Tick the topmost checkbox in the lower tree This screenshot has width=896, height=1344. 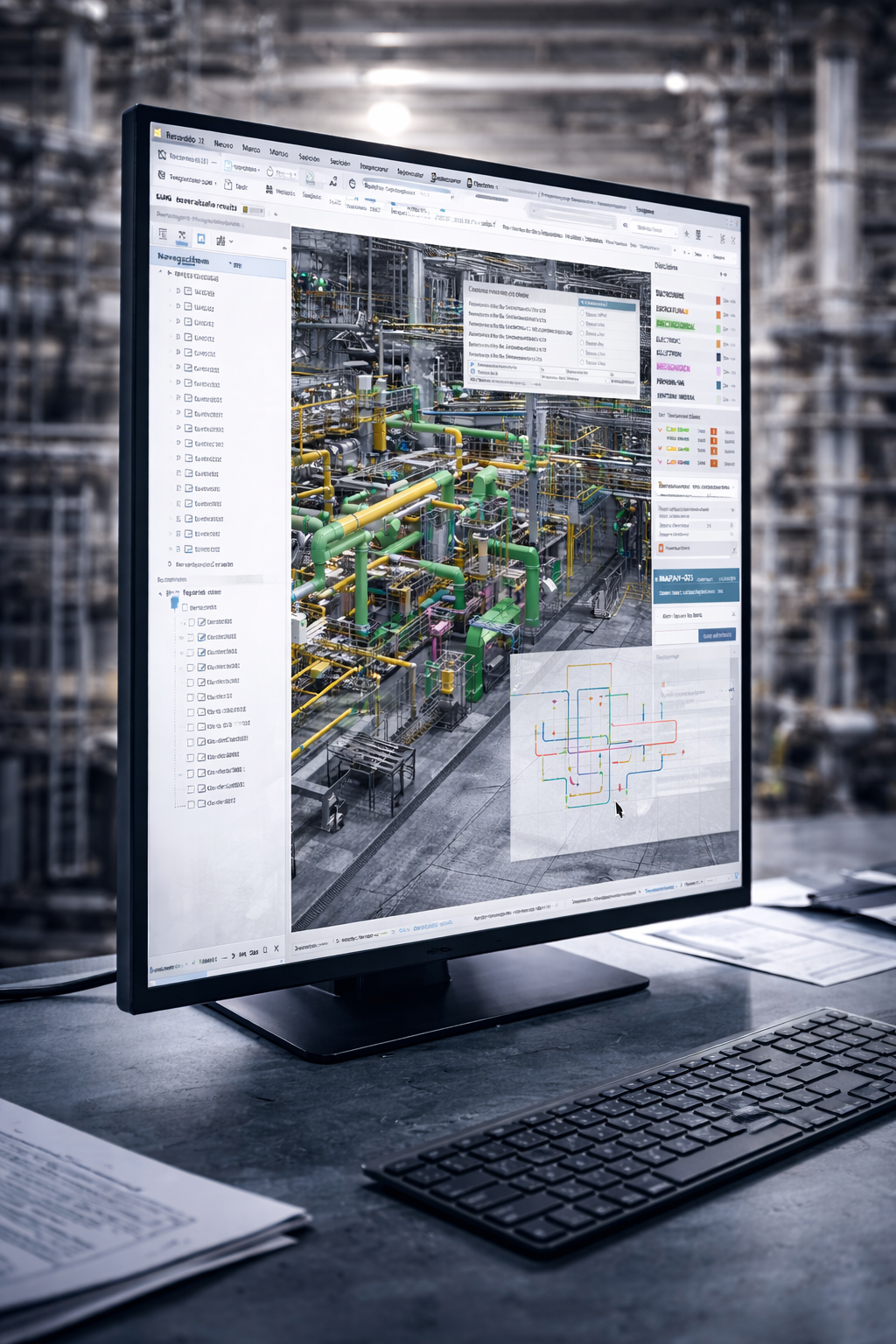(185, 607)
